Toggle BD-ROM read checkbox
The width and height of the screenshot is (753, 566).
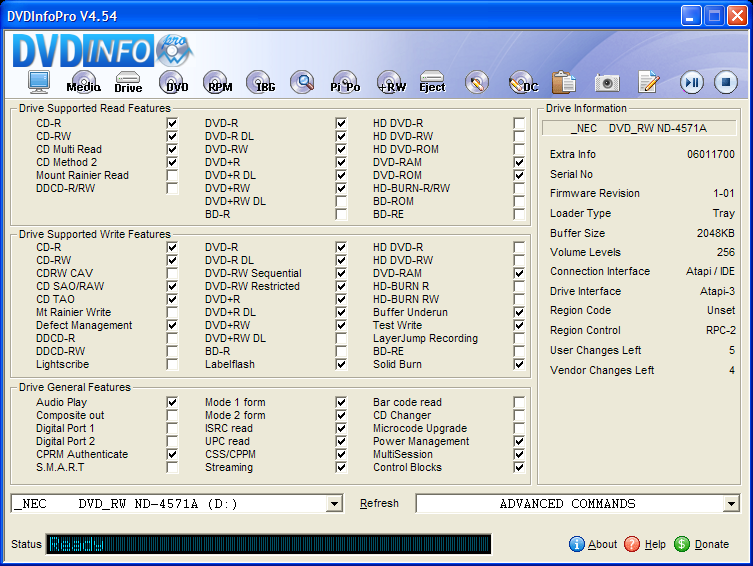click(x=519, y=201)
